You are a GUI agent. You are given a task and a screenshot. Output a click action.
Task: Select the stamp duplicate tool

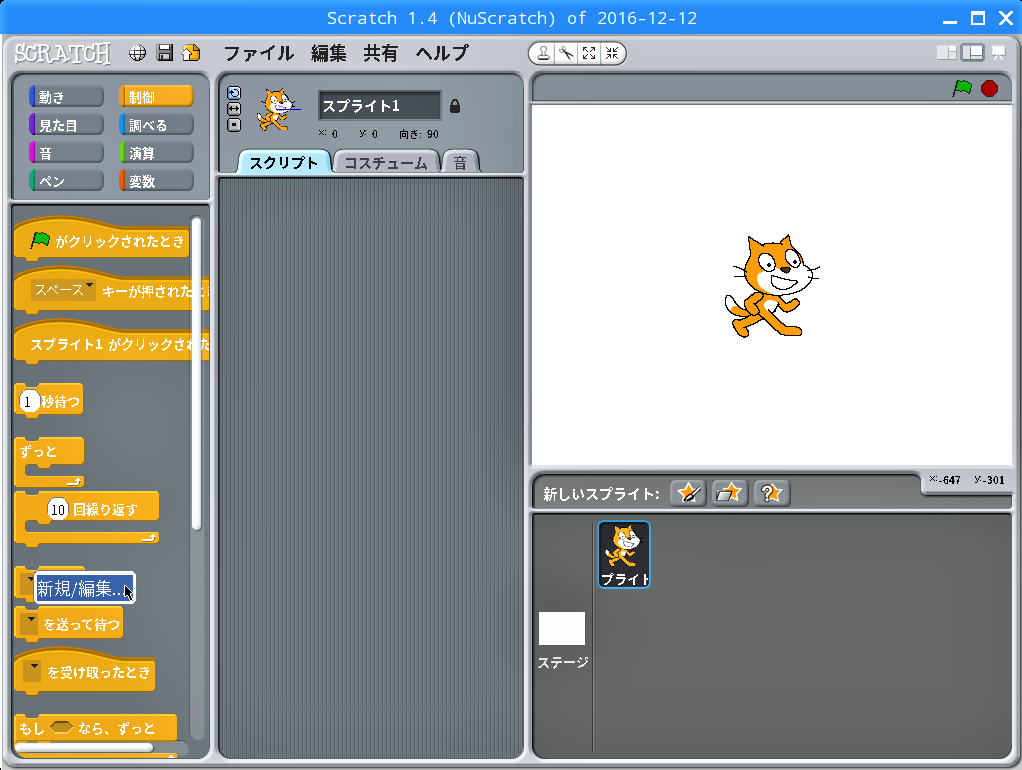pyautogui.click(x=542, y=53)
